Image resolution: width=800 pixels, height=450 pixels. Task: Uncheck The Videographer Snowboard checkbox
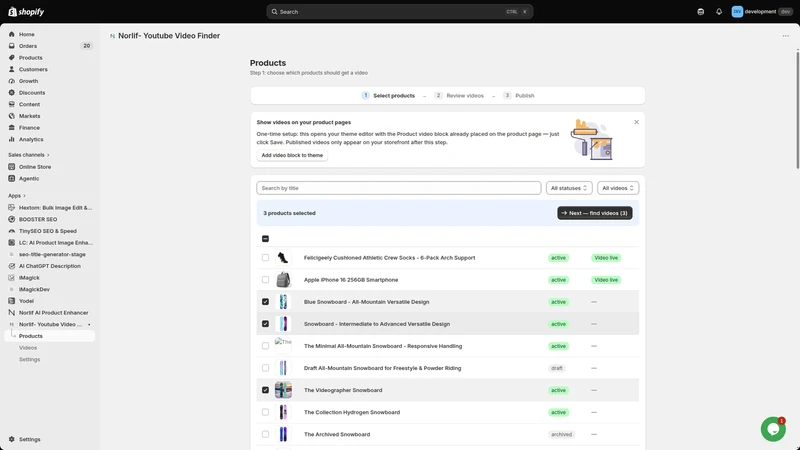(x=265, y=390)
